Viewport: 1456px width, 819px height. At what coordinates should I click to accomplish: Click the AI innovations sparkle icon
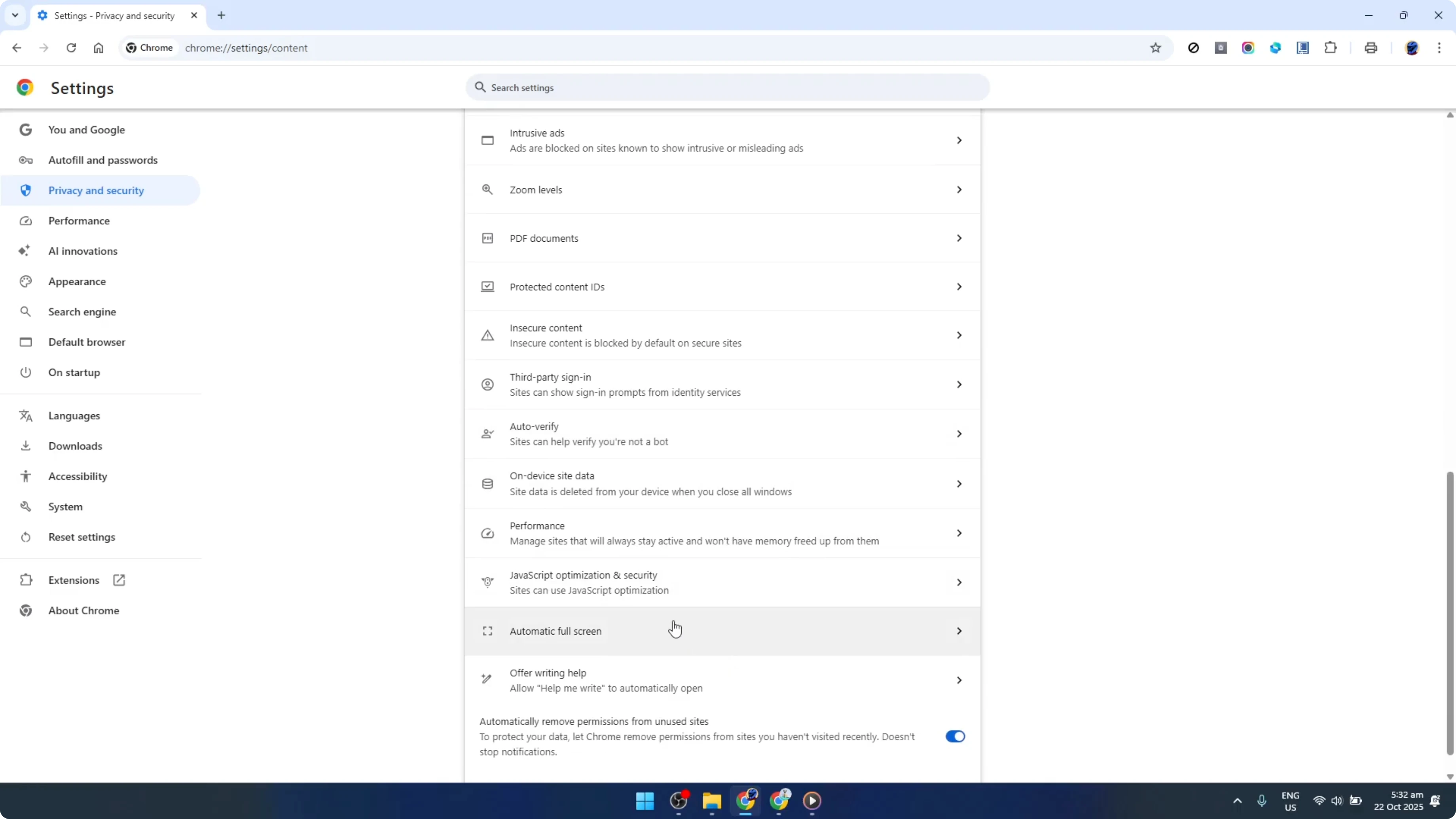coord(25,251)
